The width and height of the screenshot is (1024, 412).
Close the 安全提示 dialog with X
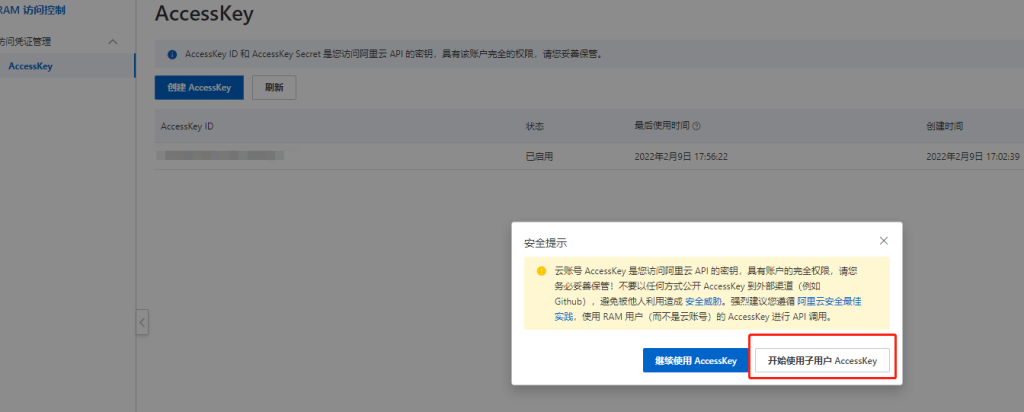click(x=884, y=240)
